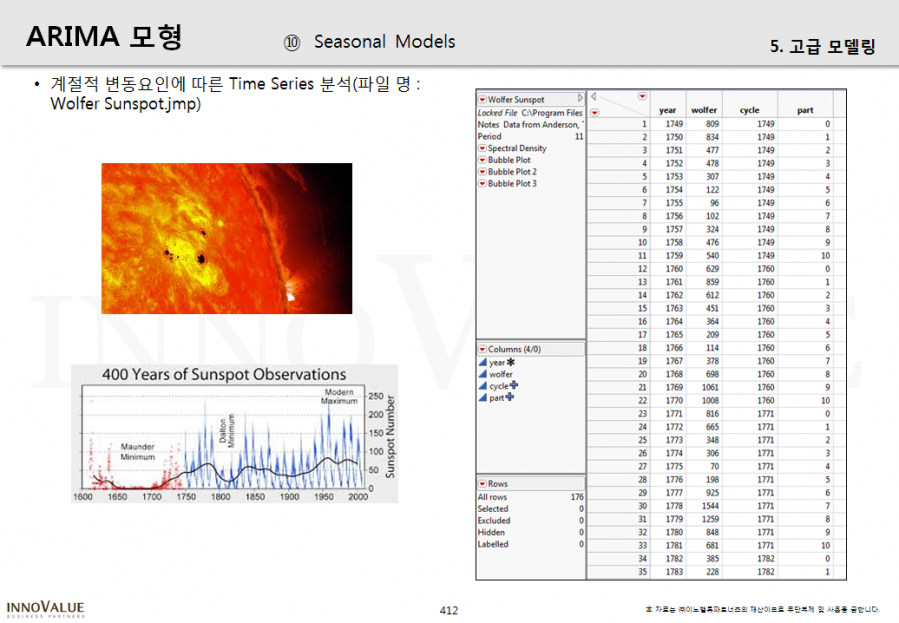899x623 pixels.
Task: Click the Selected rows entry
Action: 530,508
